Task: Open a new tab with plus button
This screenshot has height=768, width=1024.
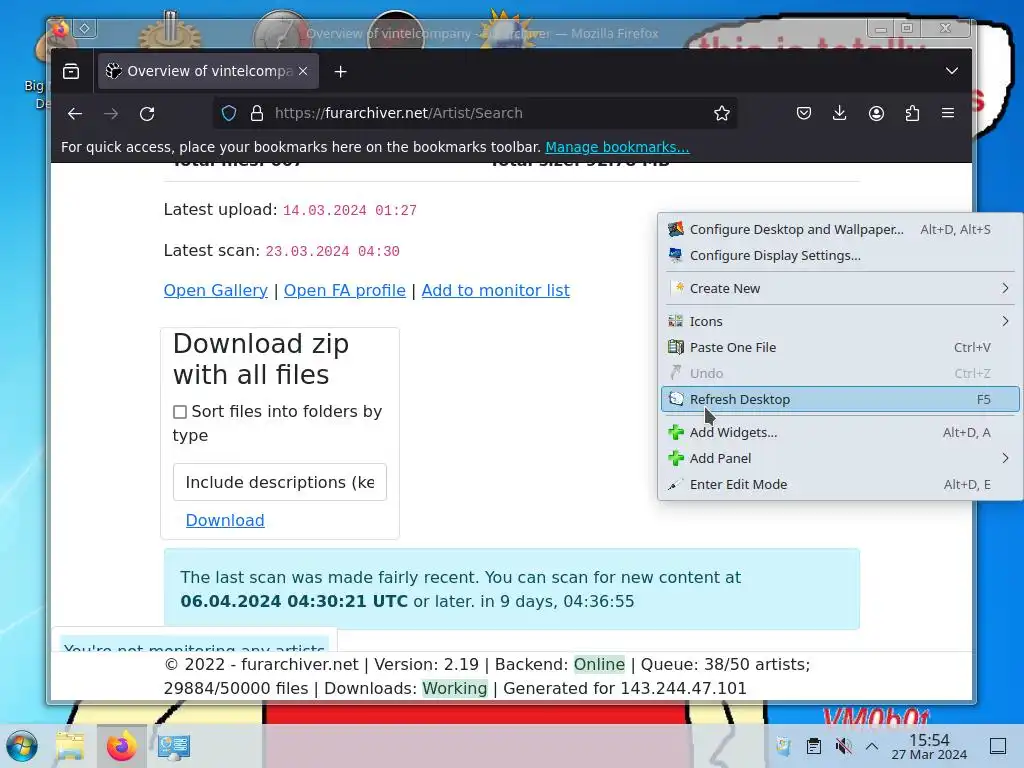Action: pos(340,72)
